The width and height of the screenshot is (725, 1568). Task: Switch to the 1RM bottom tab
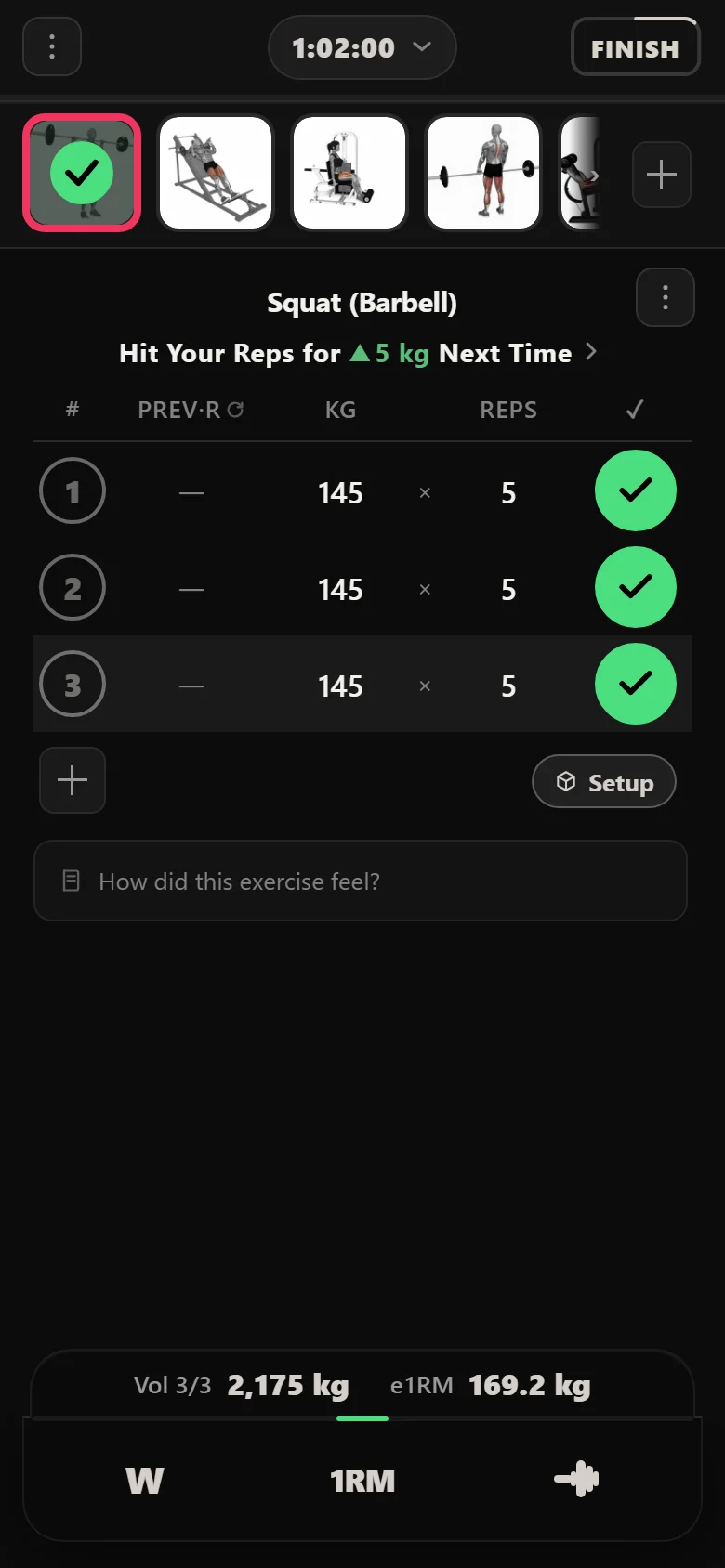click(362, 1480)
